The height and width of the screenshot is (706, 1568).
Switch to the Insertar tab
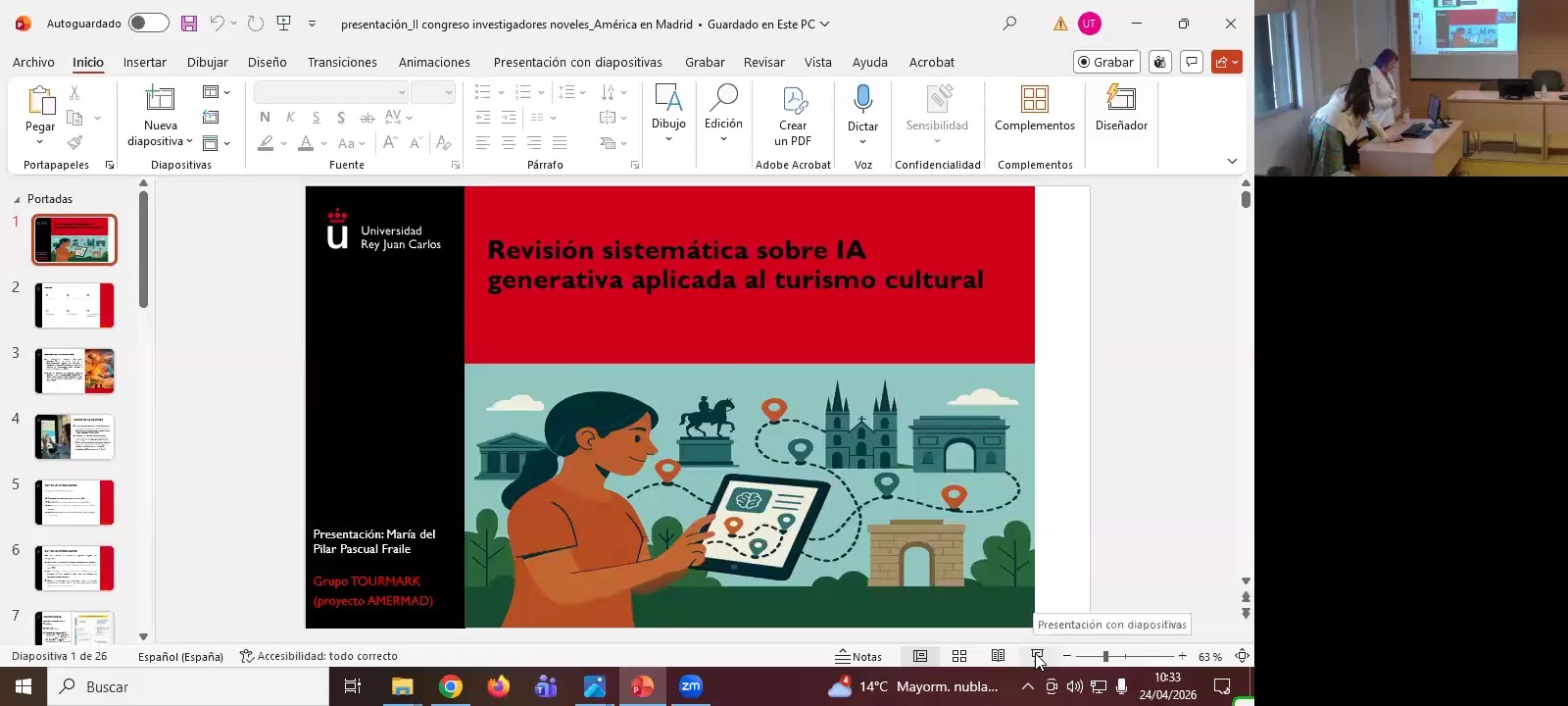pos(145,62)
